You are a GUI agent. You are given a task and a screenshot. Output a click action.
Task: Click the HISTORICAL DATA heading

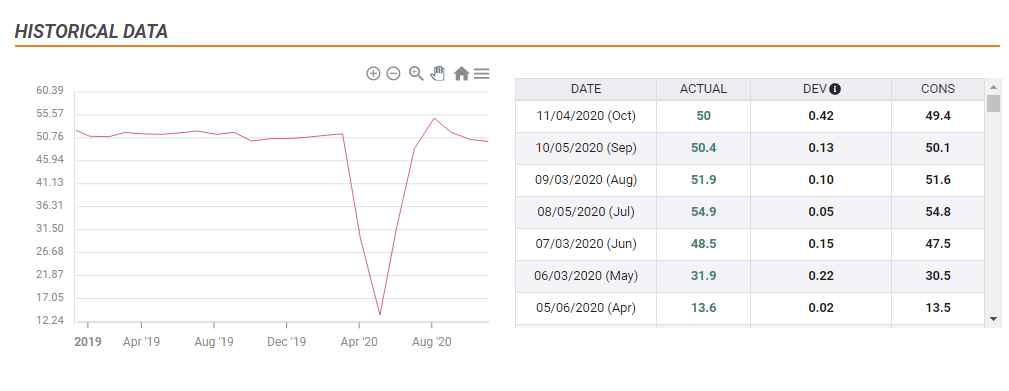[x=91, y=32]
